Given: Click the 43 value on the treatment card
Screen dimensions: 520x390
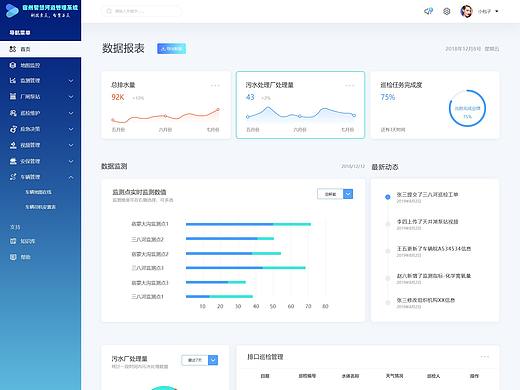Looking at the screenshot, I should point(250,97).
